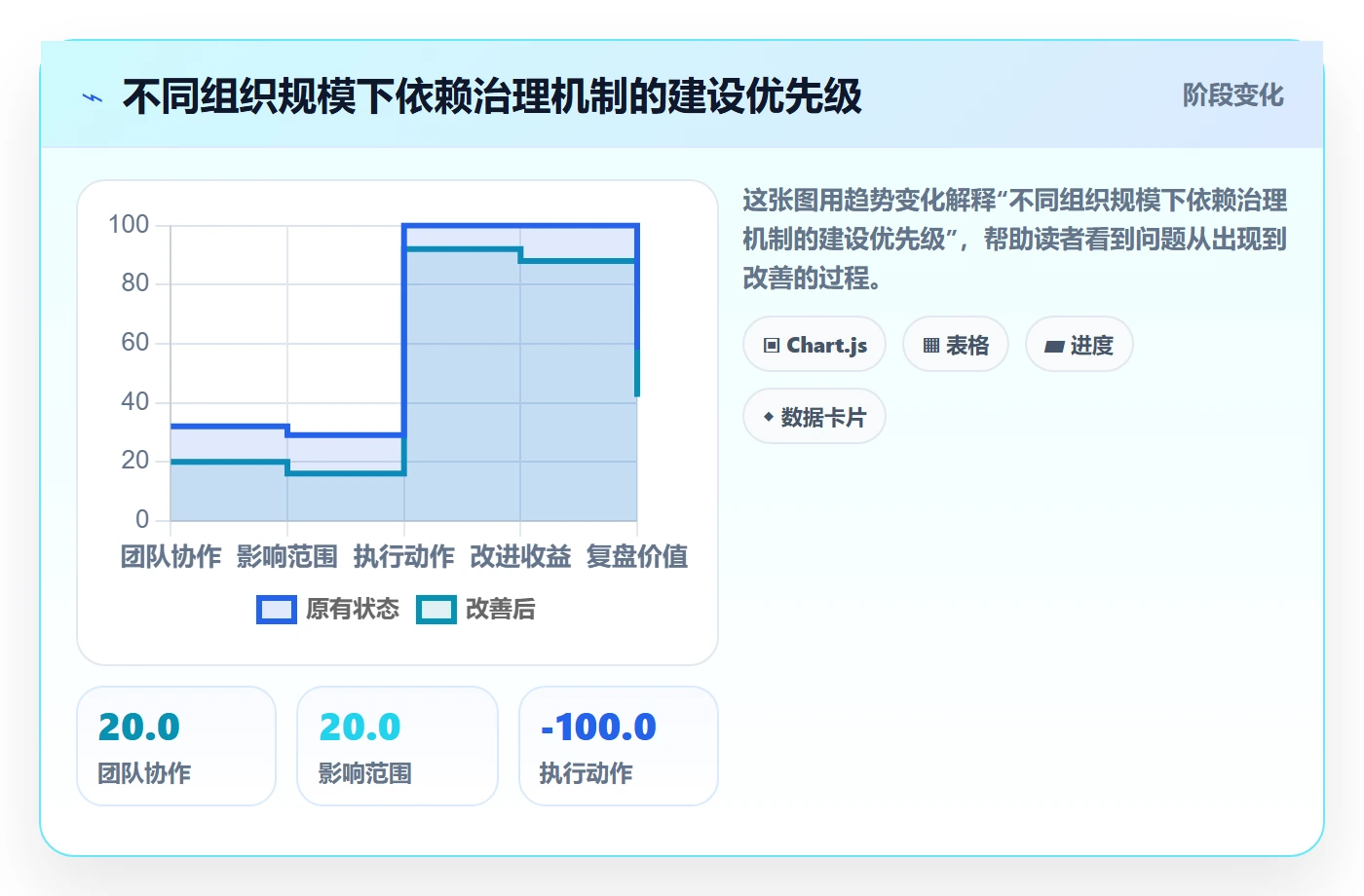Click the 改进收益 x-axis label

pyautogui.click(x=520, y=557)
